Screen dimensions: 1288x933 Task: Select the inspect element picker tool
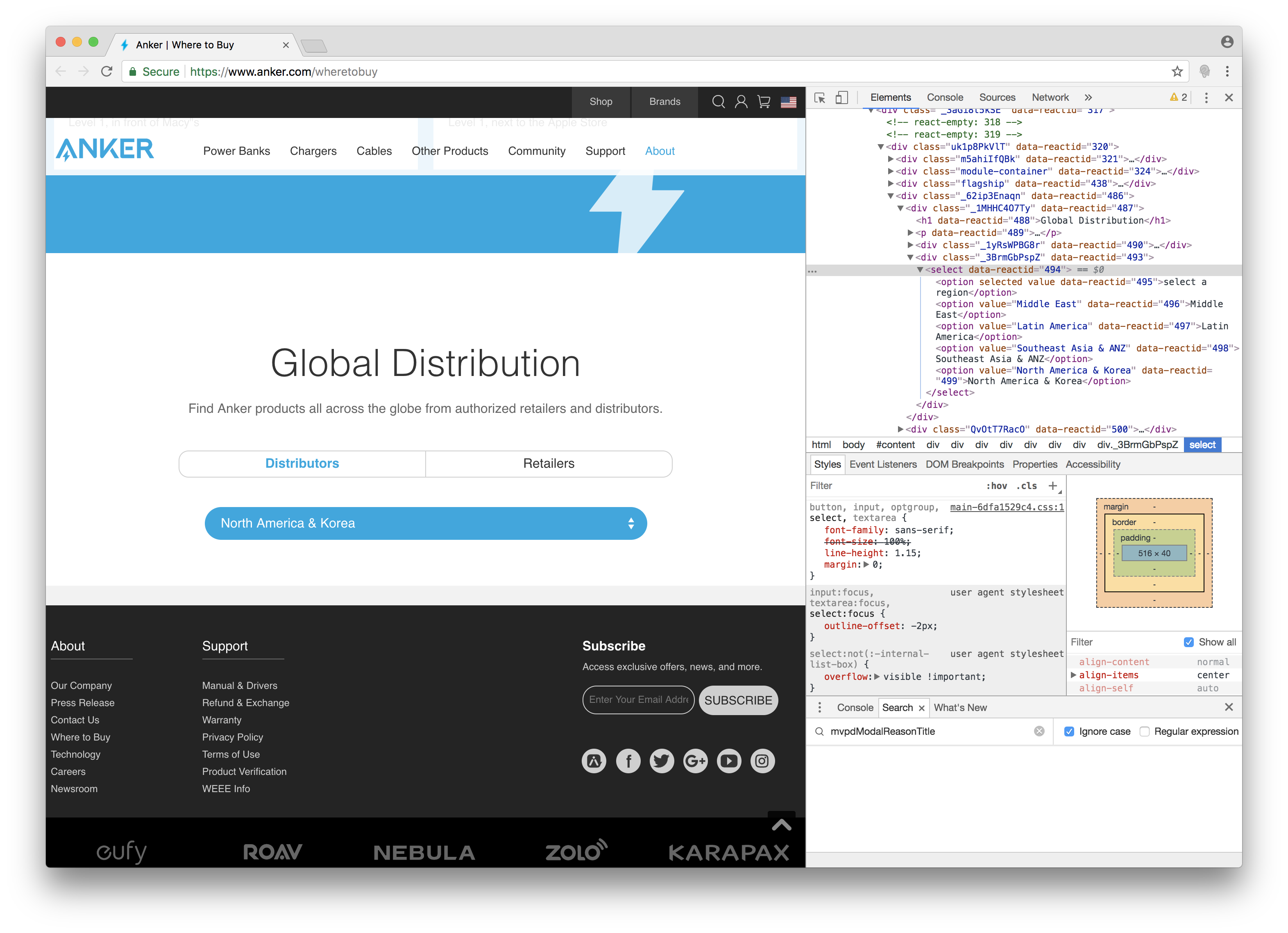pos(820,98)
